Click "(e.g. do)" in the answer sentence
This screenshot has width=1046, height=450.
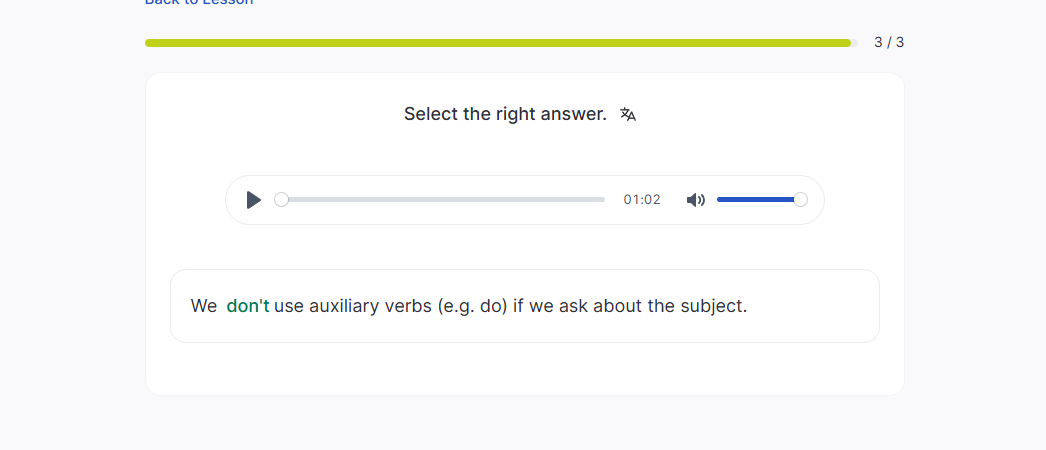tap(472, 306)
